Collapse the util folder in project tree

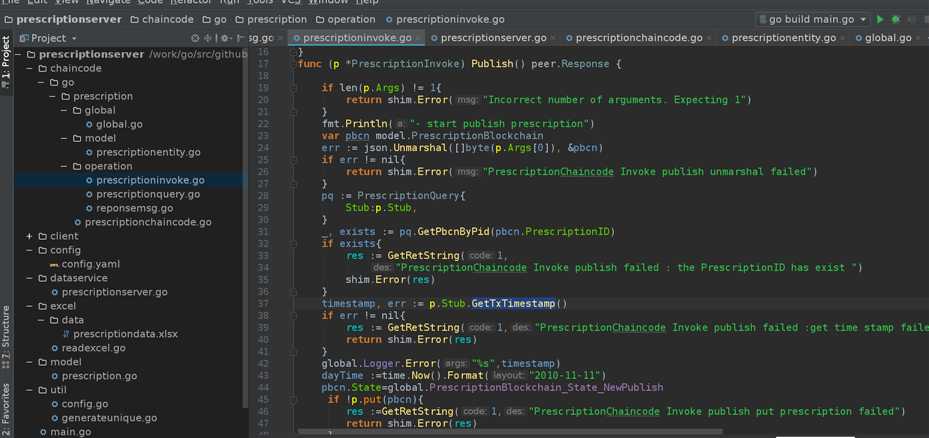(28, 391)
